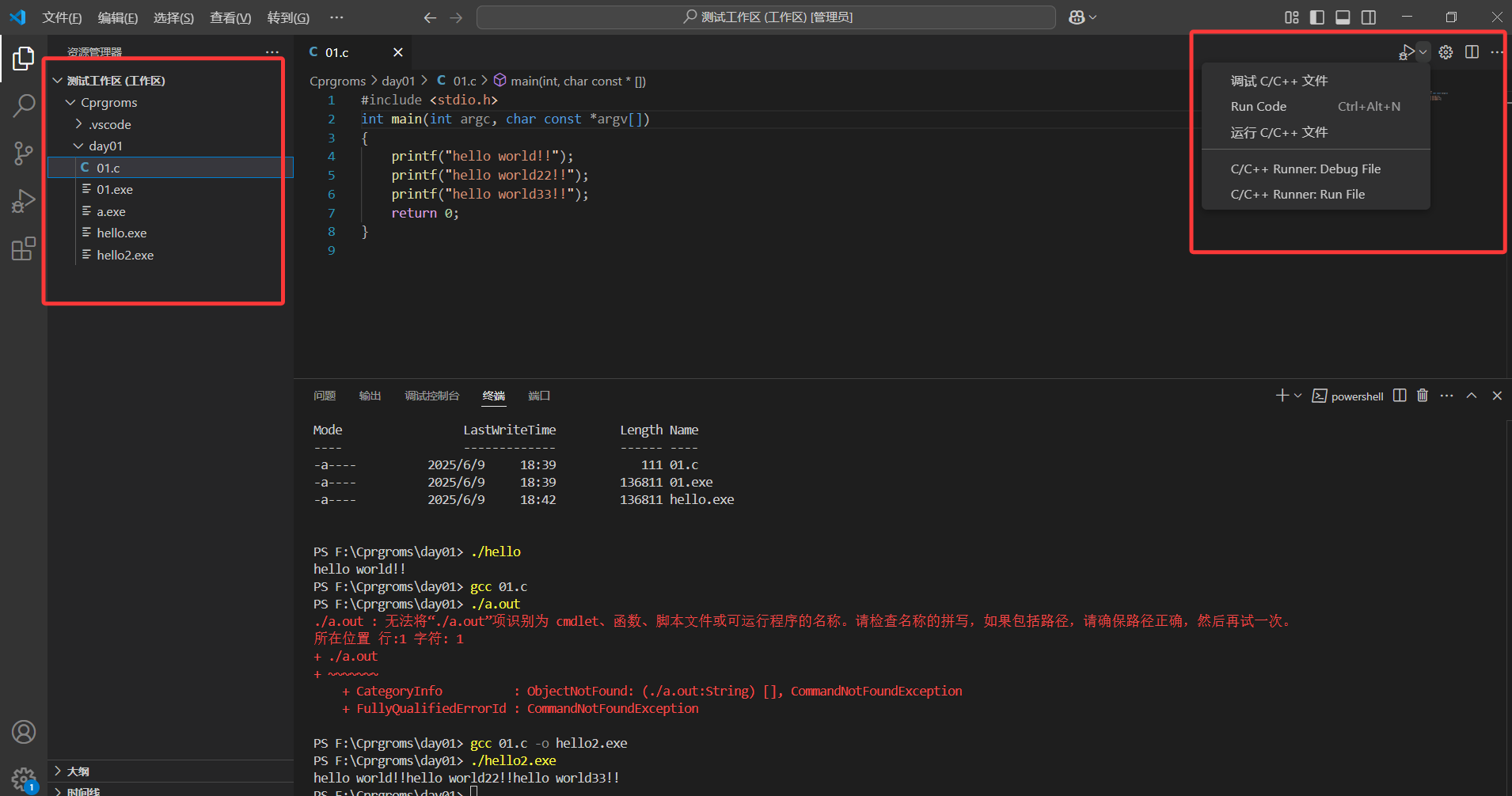
Task: Click the Run C/C++ file debug icon
Action: 1407,51
